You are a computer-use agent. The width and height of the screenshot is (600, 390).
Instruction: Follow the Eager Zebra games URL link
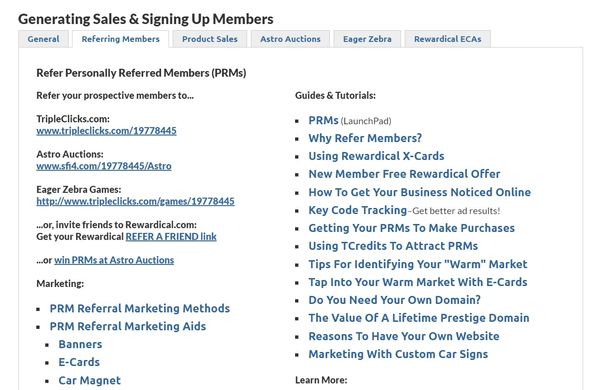(x=135, y=201)
